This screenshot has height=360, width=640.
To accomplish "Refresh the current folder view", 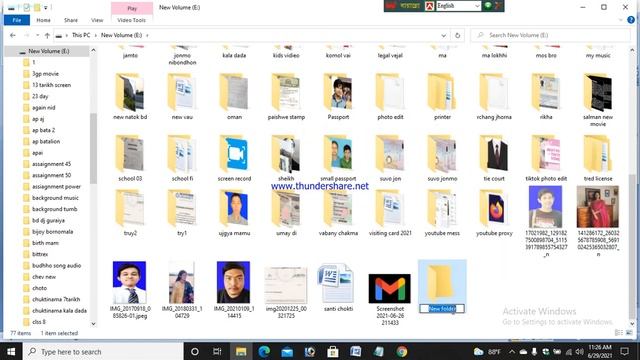I will [457, 36].
